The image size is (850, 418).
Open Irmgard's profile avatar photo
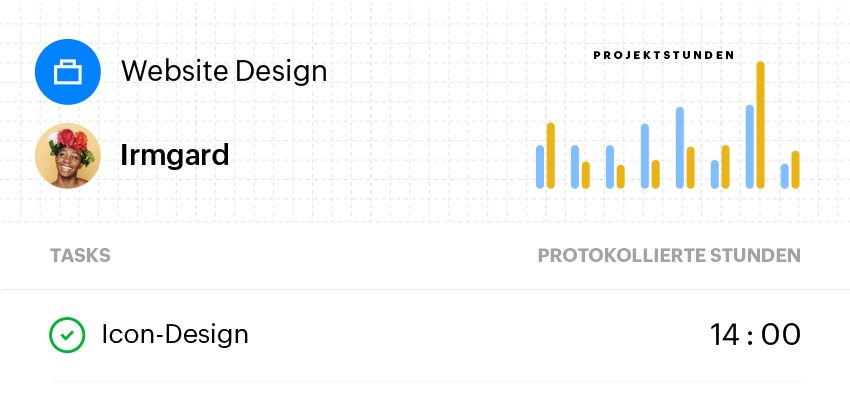click(x=68, y=155)
